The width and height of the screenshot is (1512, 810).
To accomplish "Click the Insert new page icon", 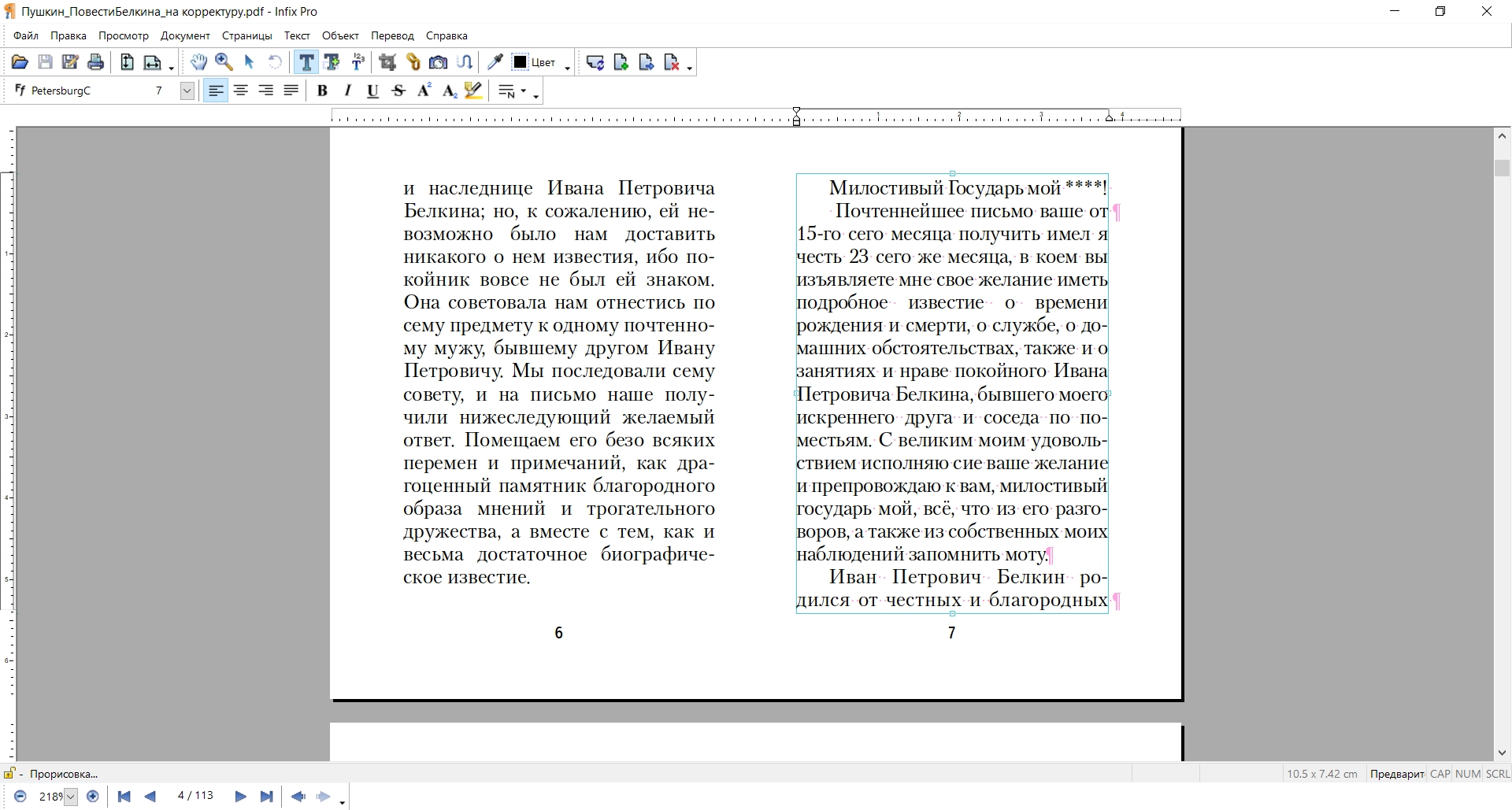I will pos(621,62).
